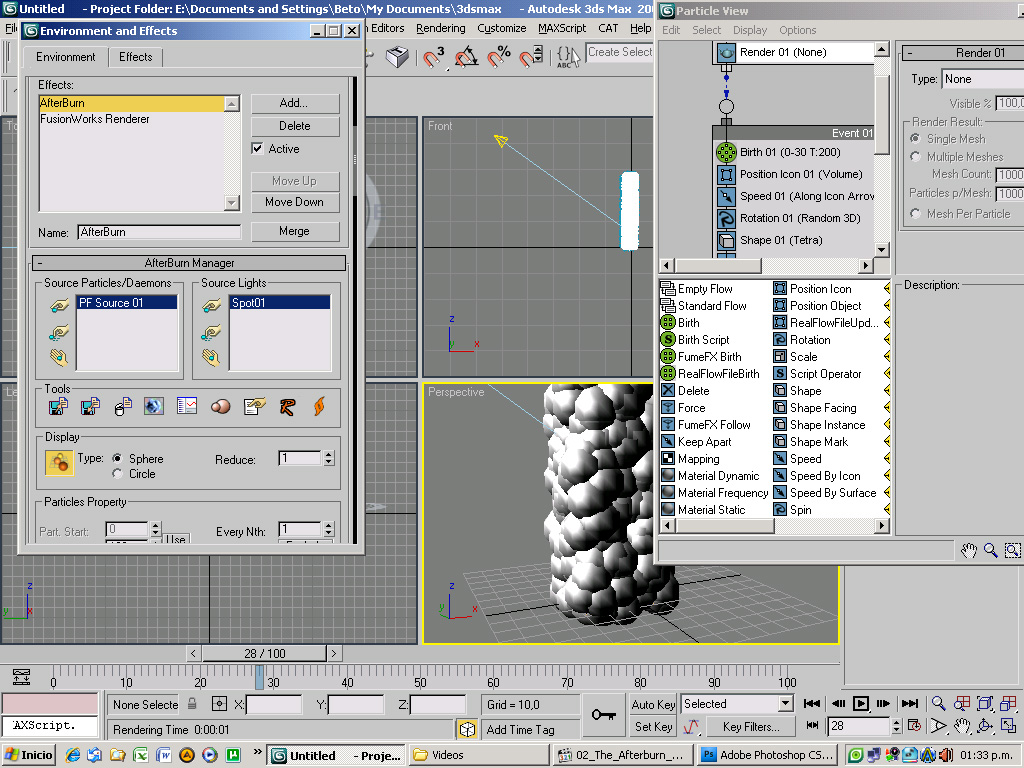The width and height of the screenshot is (1024, 768).
Task: Toggle the yellow particle display icon
Action: pos(59,462)
